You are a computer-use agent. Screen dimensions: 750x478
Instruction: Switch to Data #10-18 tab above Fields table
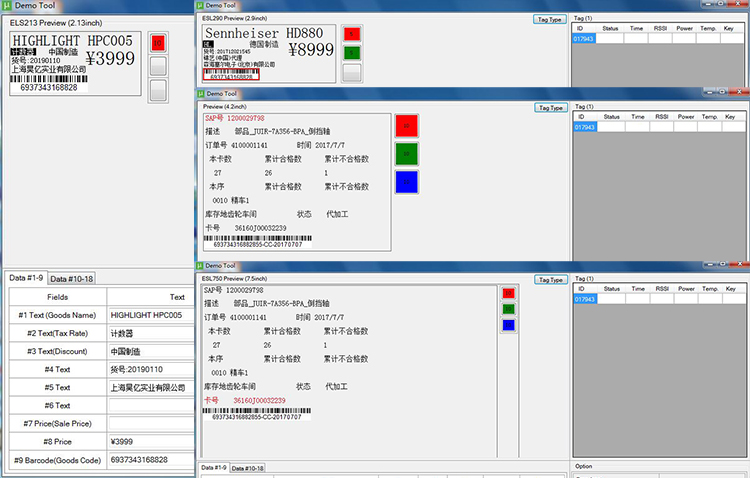[72, 279]
